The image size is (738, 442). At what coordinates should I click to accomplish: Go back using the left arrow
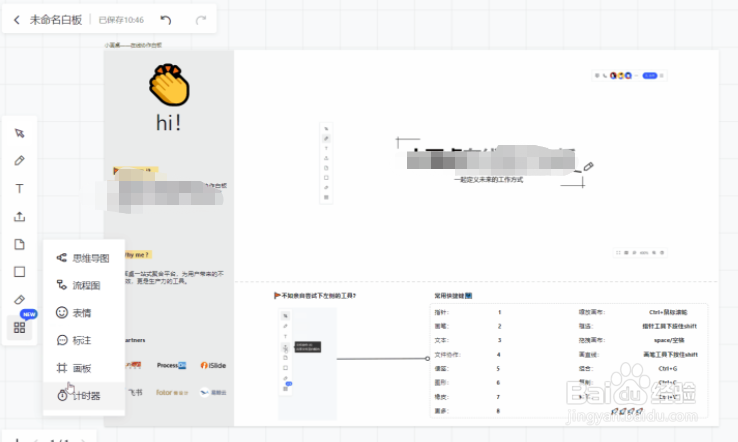[x=16, y=20]
